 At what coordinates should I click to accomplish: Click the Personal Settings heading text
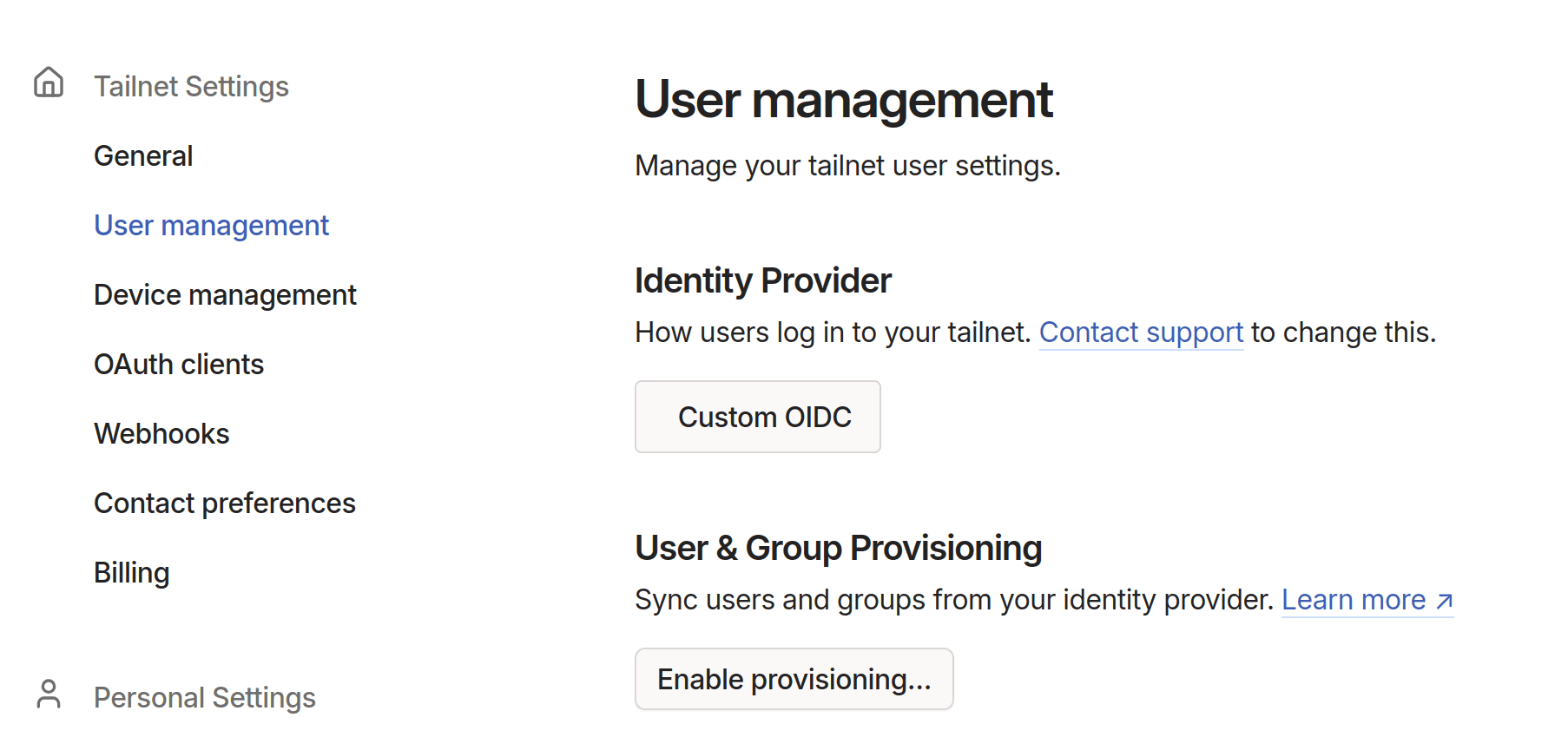pyautogui.click(x=205, y=698)
